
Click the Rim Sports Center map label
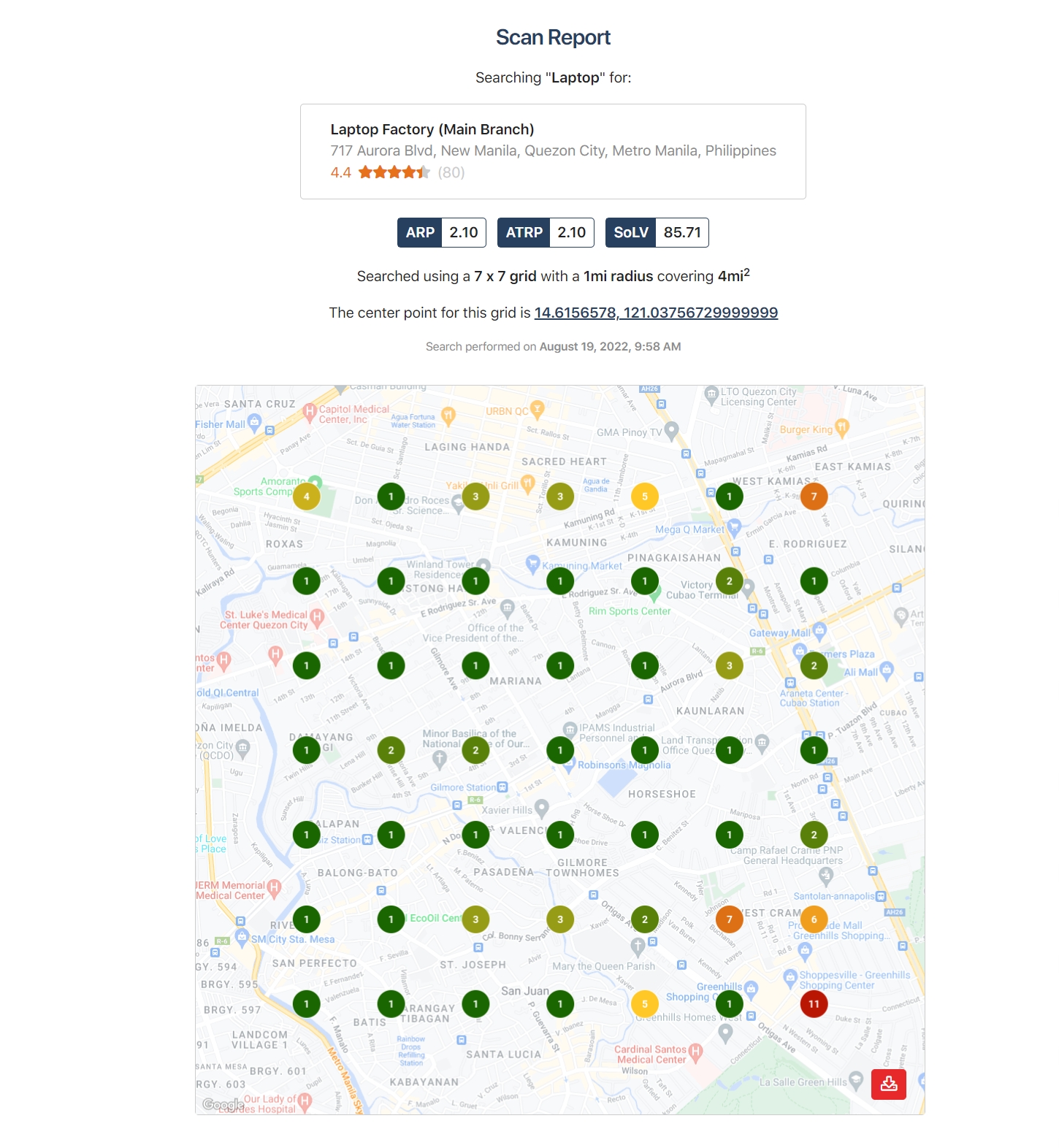point(630,611)
